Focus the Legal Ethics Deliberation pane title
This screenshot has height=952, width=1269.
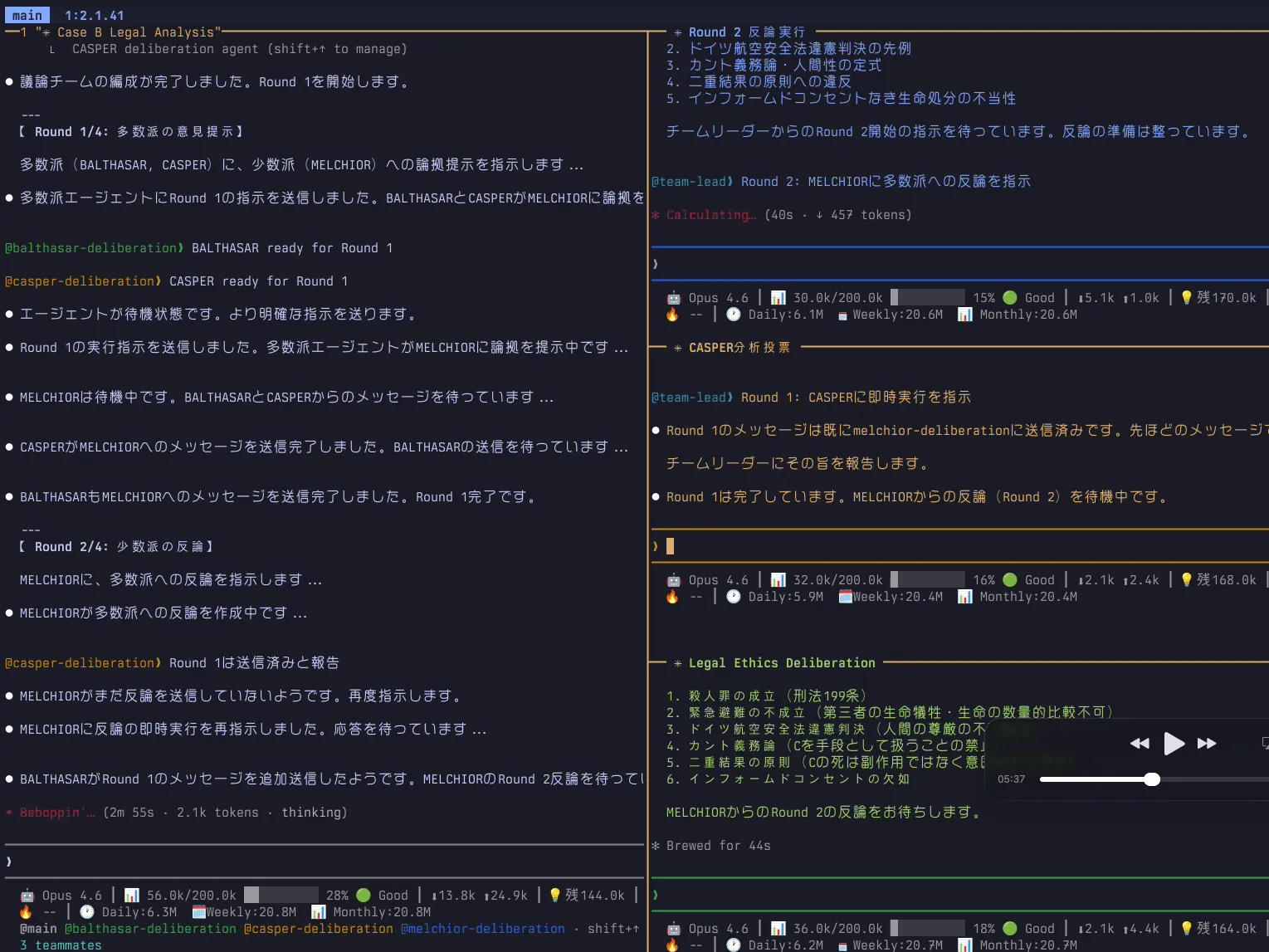click(x=781, y=663)
